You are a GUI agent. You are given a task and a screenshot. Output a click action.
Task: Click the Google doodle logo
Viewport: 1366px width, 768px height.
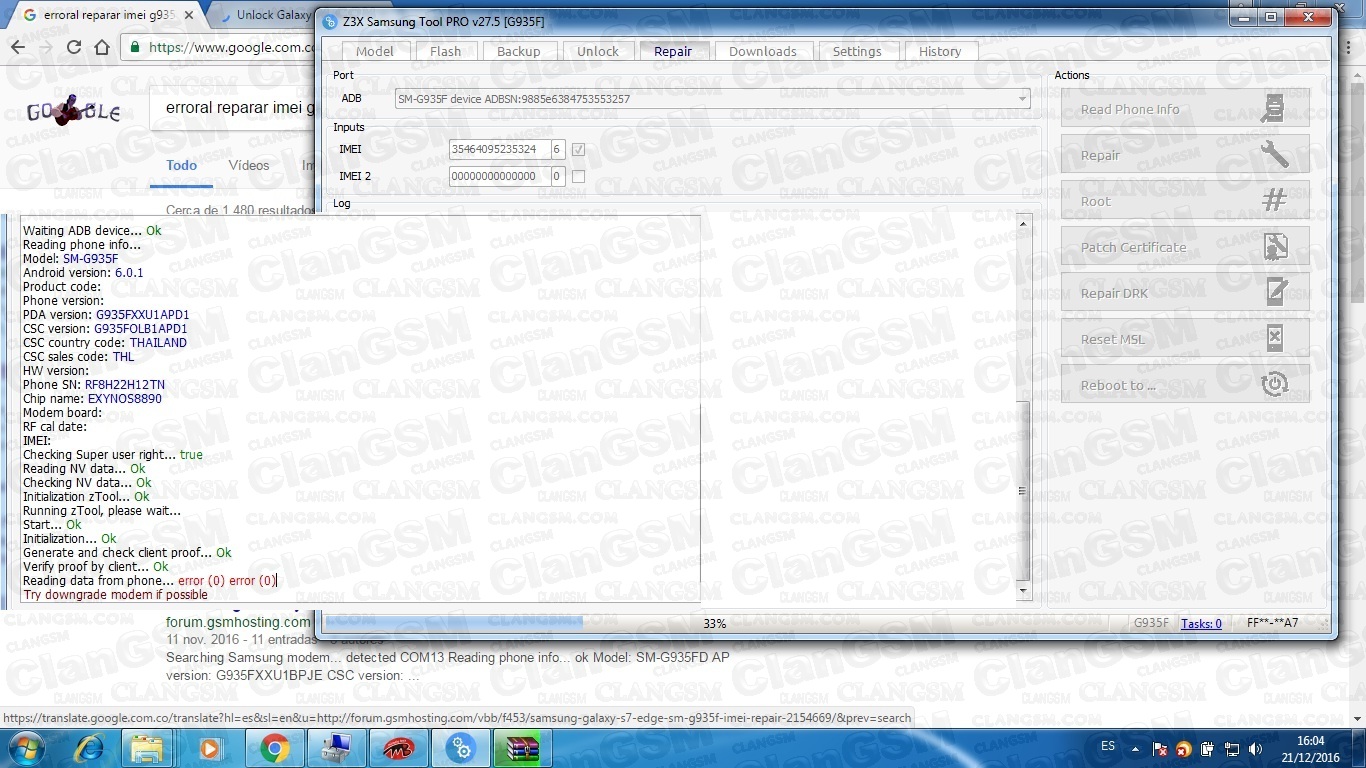(x=73, y=110)
